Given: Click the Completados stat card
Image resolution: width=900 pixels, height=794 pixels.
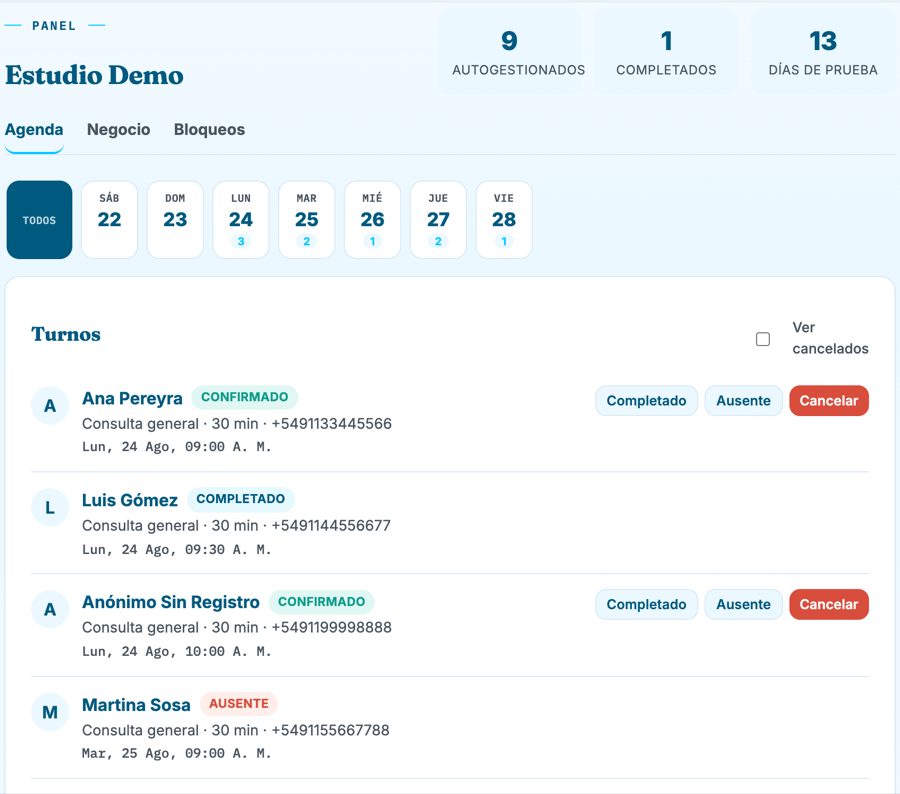Looking at the screenshot, I should point(666,52).
